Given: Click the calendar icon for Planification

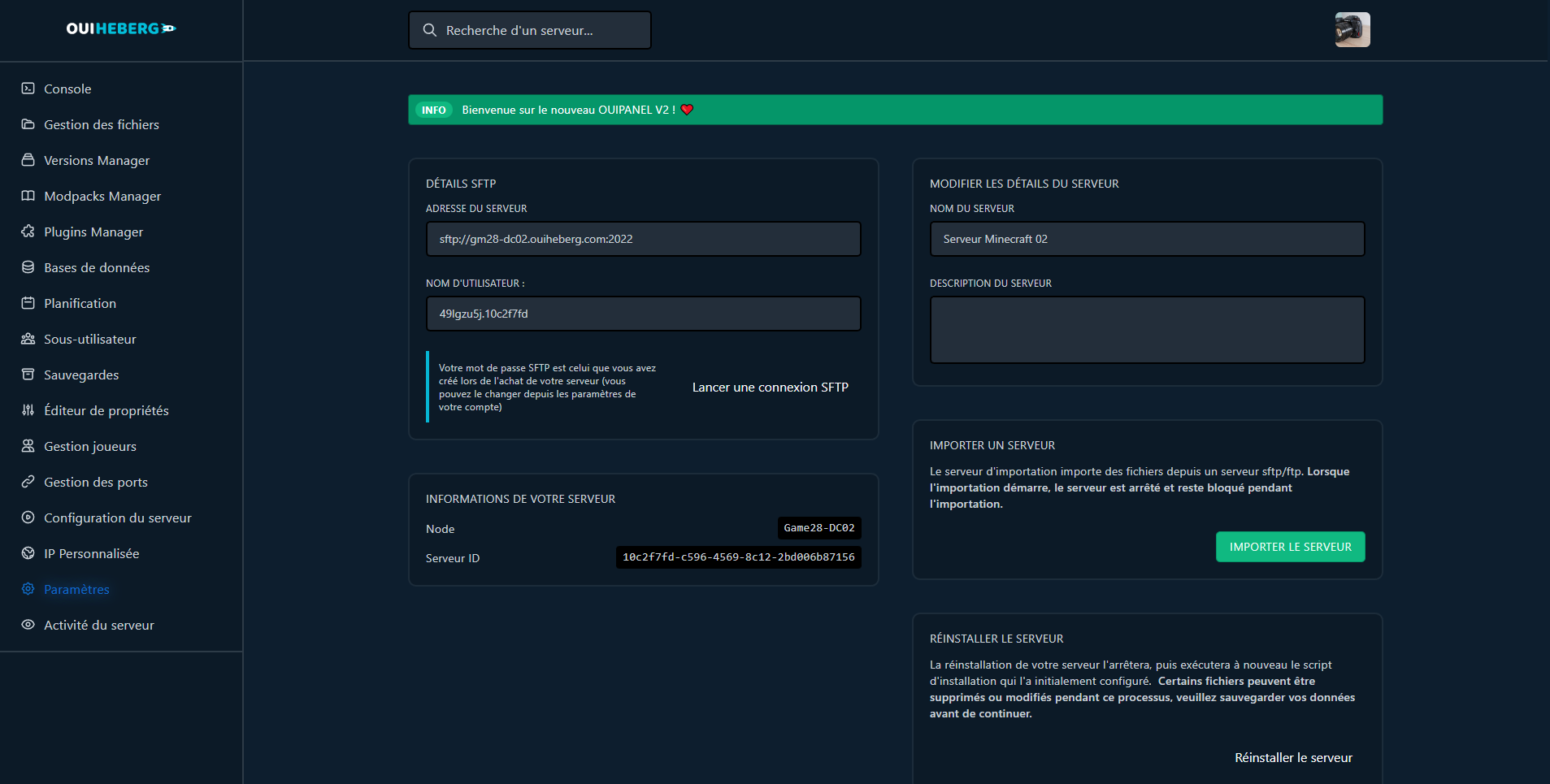Looking at the screenshot, I should pos(28,303).
